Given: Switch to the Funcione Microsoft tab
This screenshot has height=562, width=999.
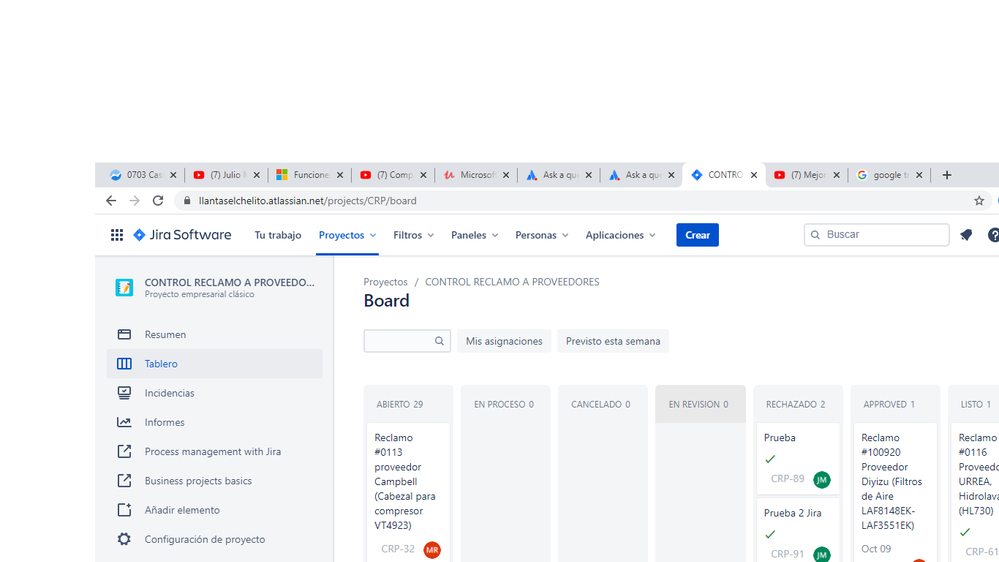Looking at the screenshot, I should [310, 175].
